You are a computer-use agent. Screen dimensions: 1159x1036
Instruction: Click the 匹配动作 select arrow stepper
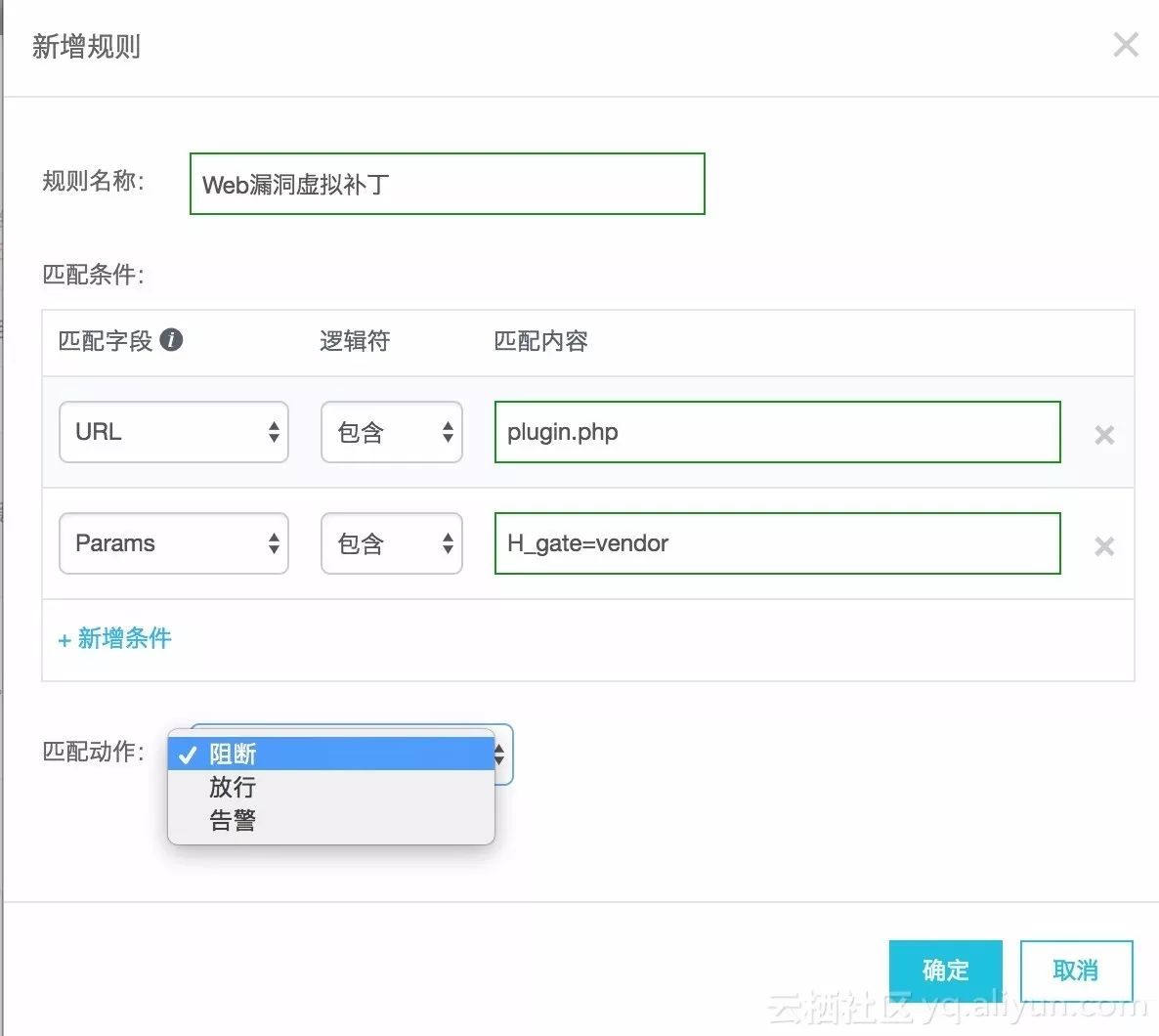[x=501, y=754]
